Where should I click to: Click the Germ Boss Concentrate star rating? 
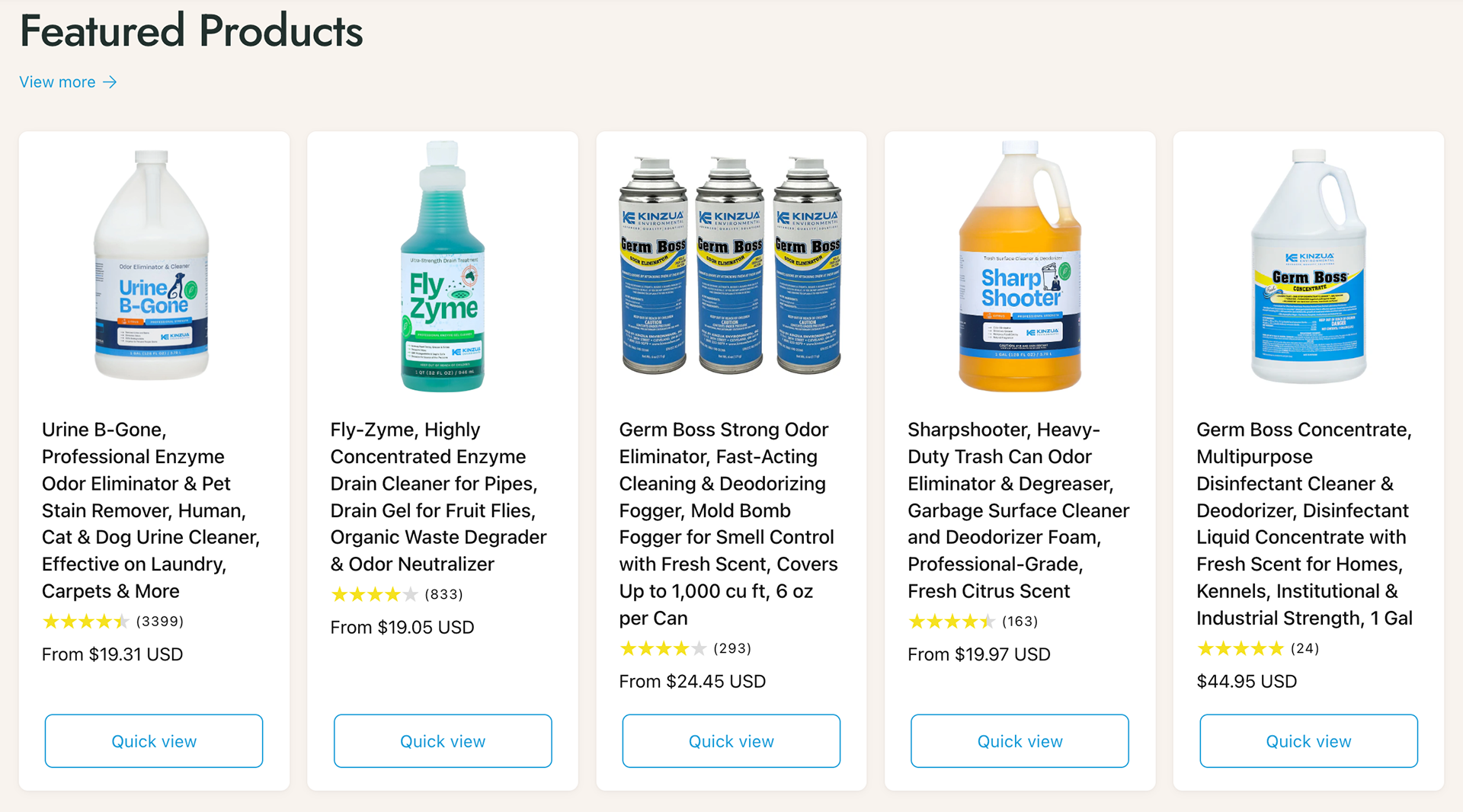(1241, 649)
